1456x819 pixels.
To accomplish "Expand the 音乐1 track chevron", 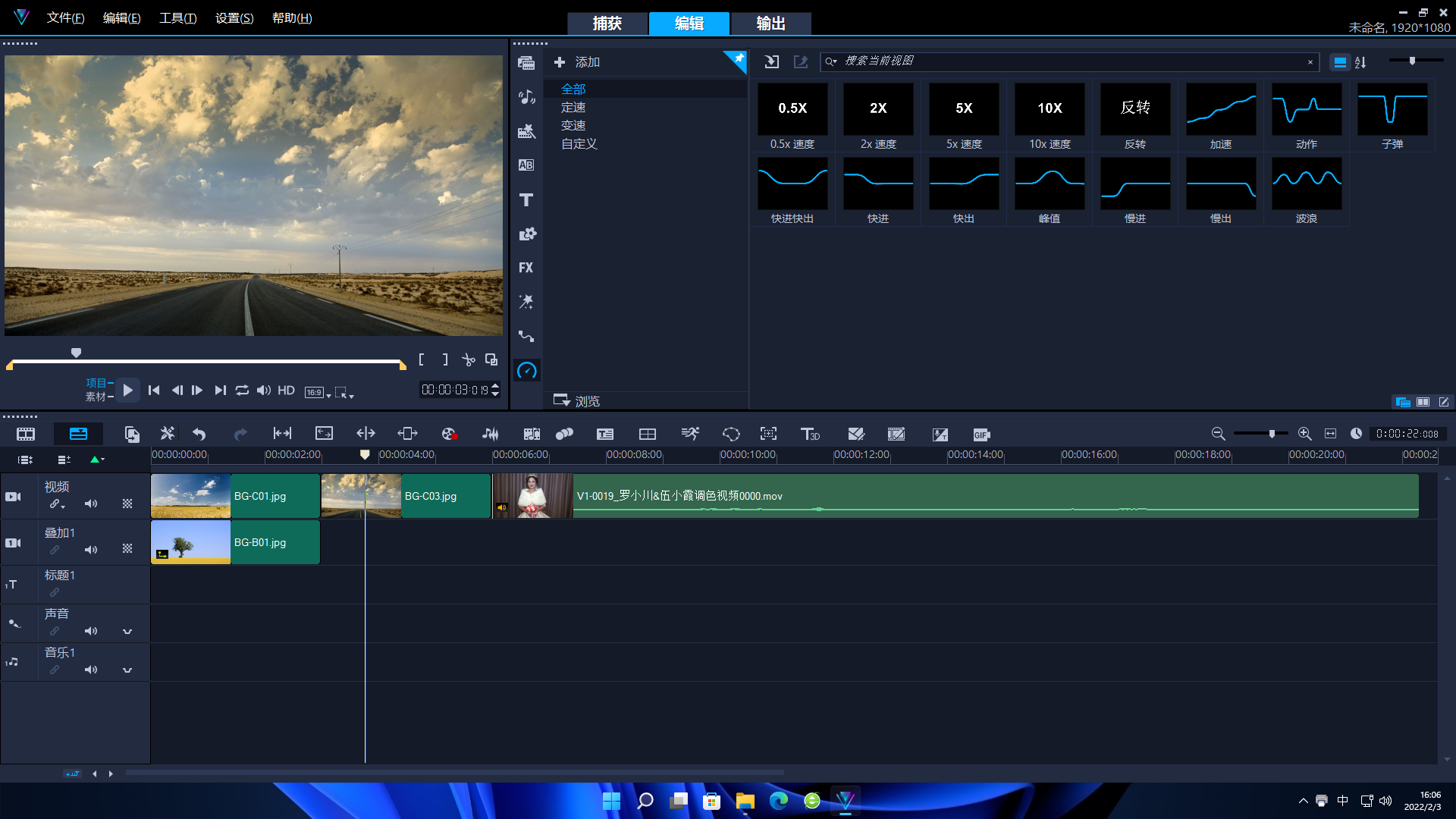I will 127,670.
